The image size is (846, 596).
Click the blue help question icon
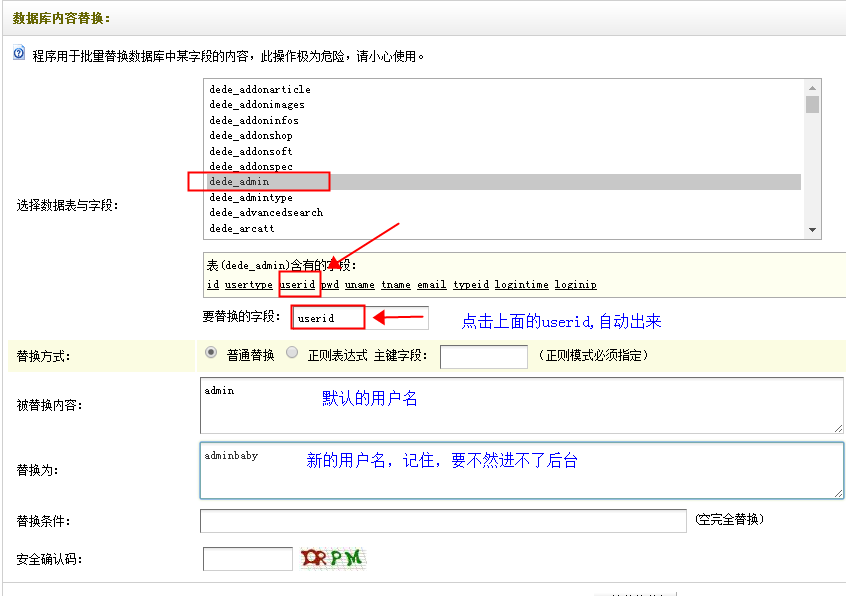pos(19,53)
